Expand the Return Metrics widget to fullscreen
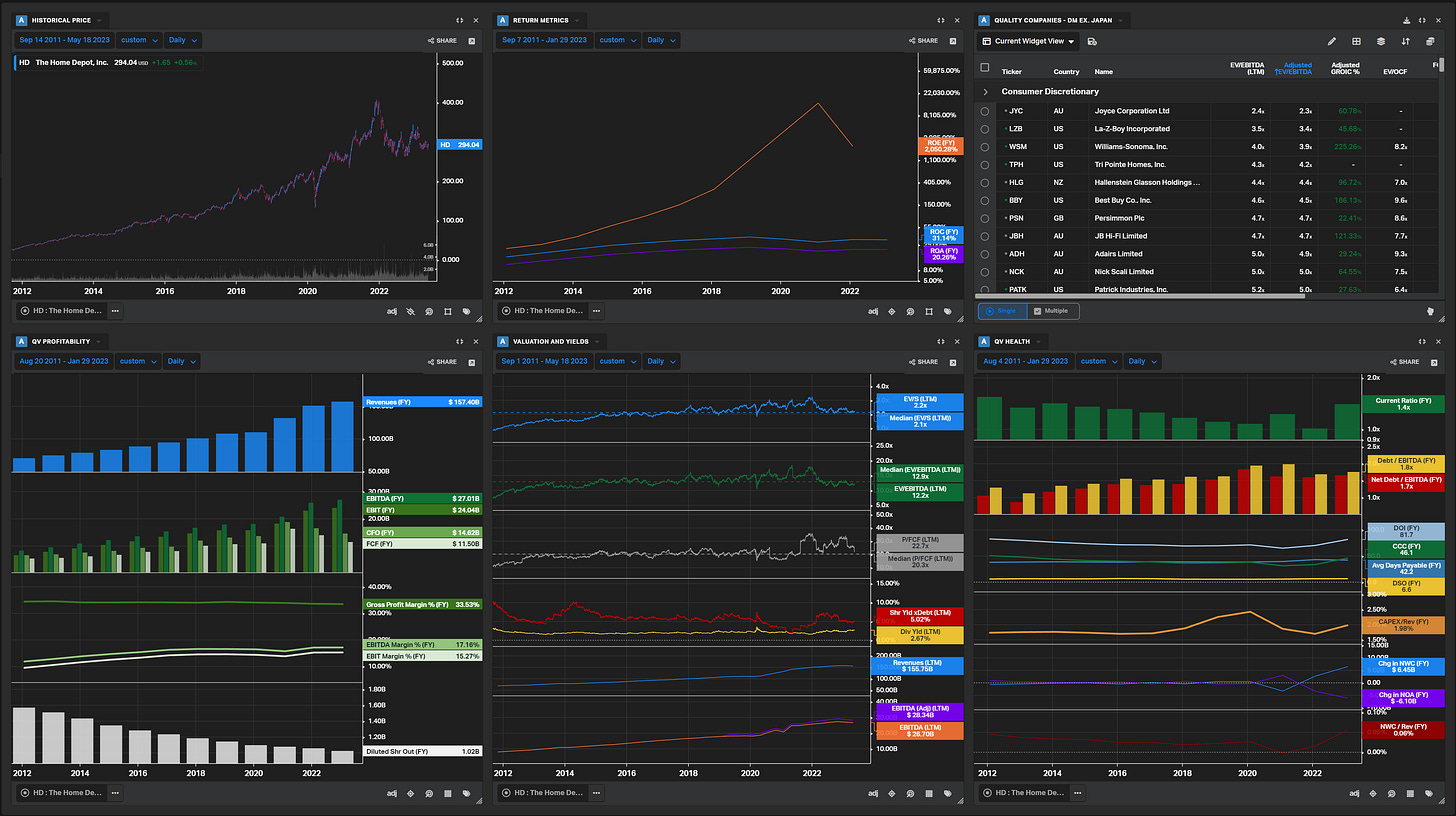Viewport: 1456px width, 816px height. tap(940, 20)
